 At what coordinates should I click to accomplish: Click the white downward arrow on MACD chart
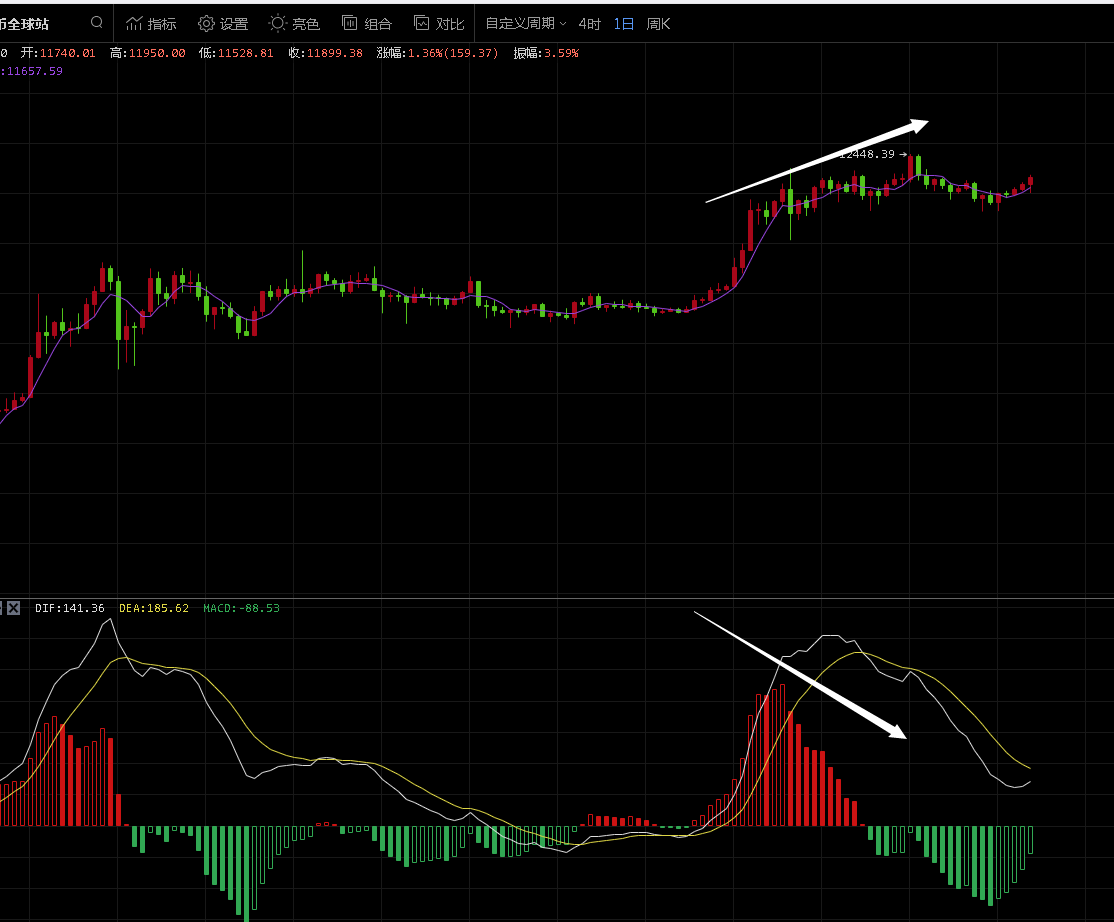(x=800, y=675)
